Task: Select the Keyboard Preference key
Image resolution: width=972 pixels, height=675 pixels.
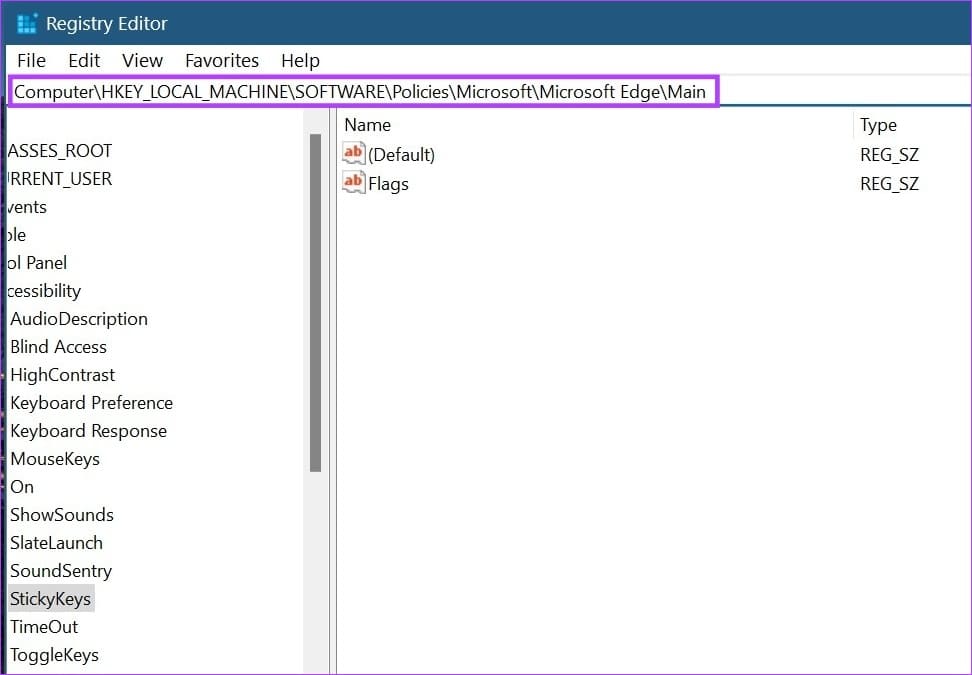Action: pos(91,403)
